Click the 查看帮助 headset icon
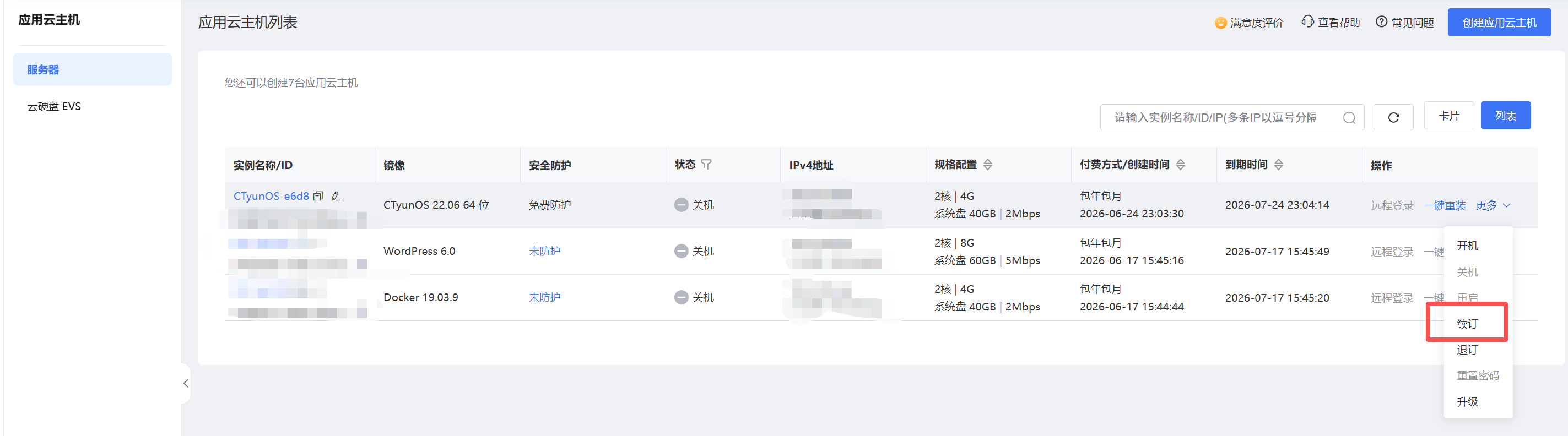This screenshot has width=1568, height=436. [x=1307, y=21]
